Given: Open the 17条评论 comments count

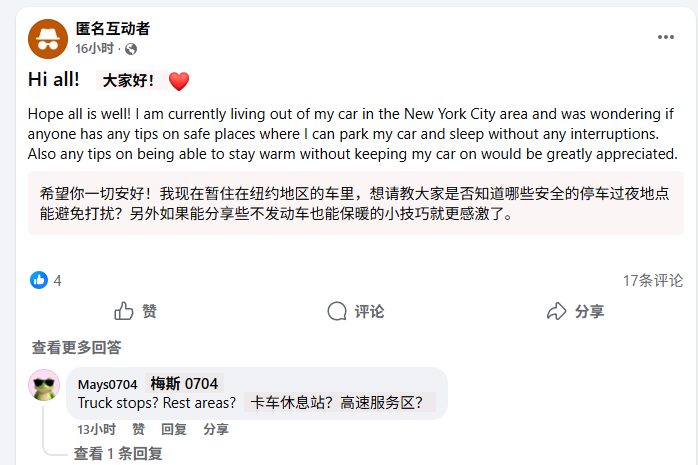Looking at the screenshot, I should [x=653, y=280].
